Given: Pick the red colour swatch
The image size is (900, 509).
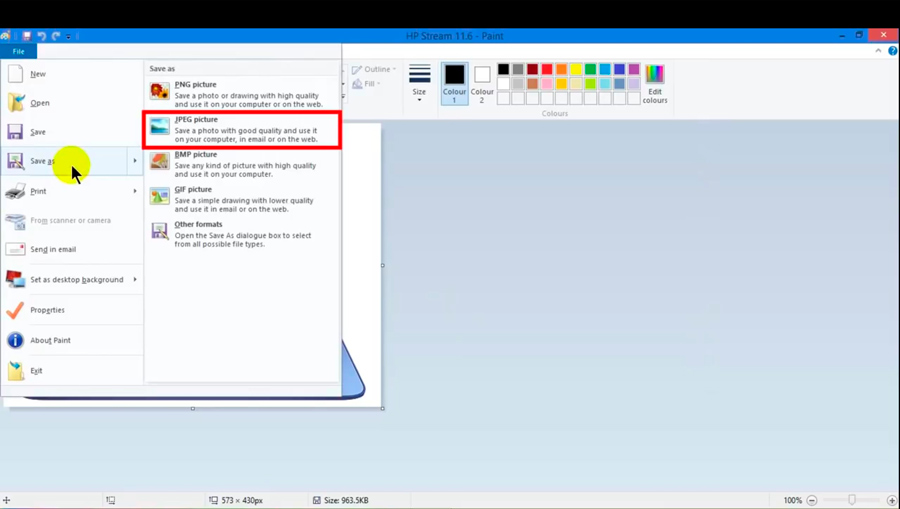Looking at the screenshot, I should pyautogui.click(x=547, y=69).
